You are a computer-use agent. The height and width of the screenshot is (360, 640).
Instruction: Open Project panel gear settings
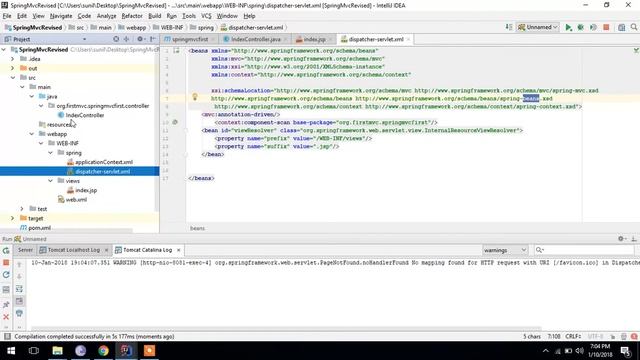pos(140,39)
